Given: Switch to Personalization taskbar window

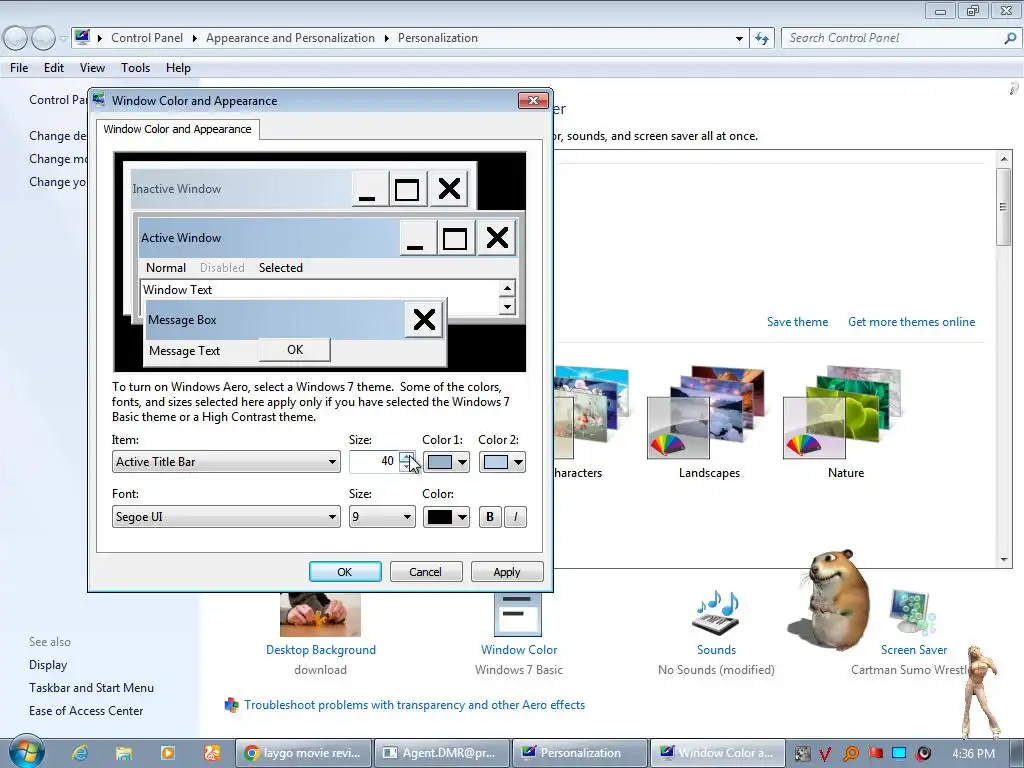Looking at the screenshot, I should coord(580,753).
